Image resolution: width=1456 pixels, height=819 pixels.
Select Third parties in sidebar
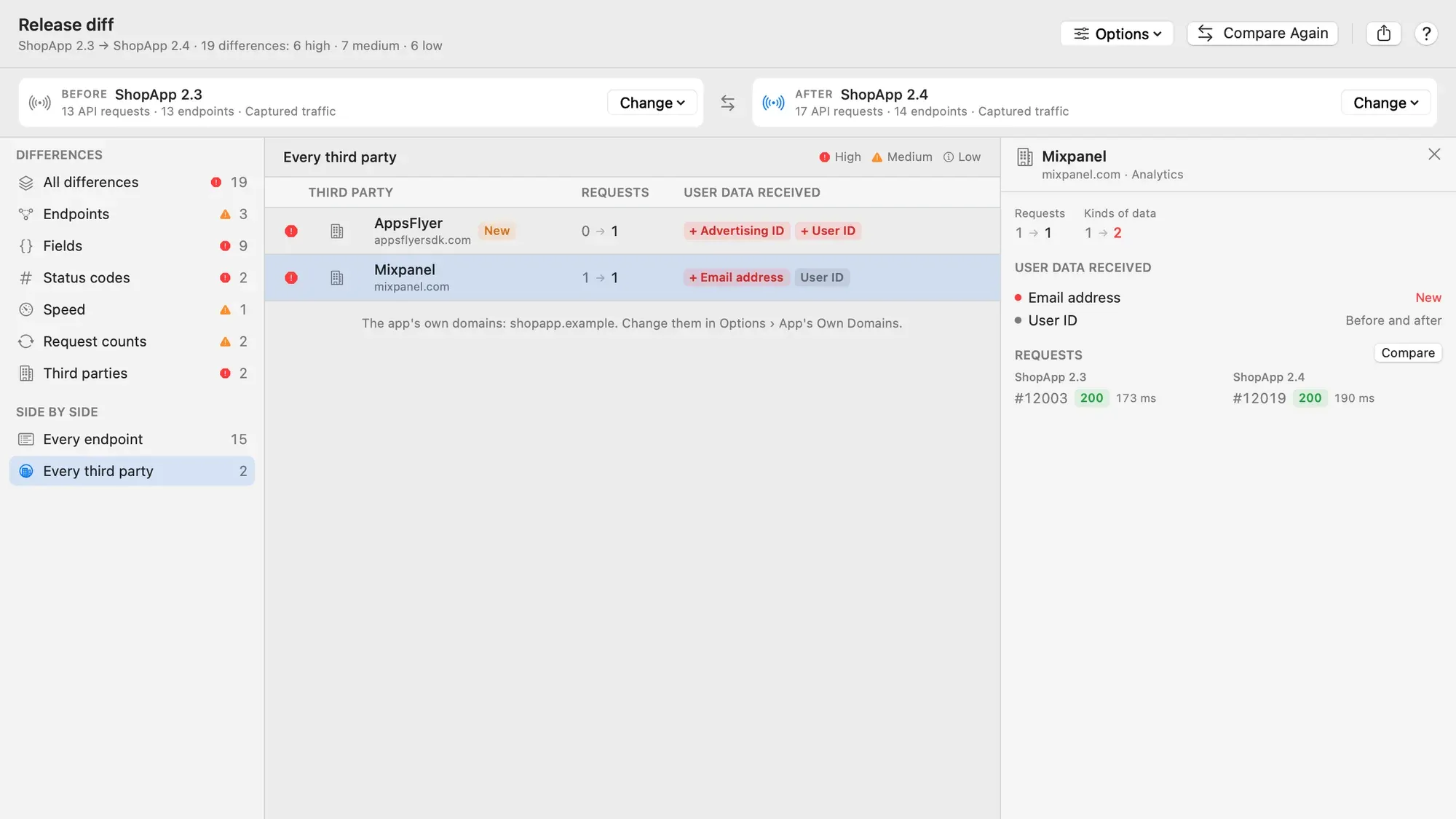[132, 373]
